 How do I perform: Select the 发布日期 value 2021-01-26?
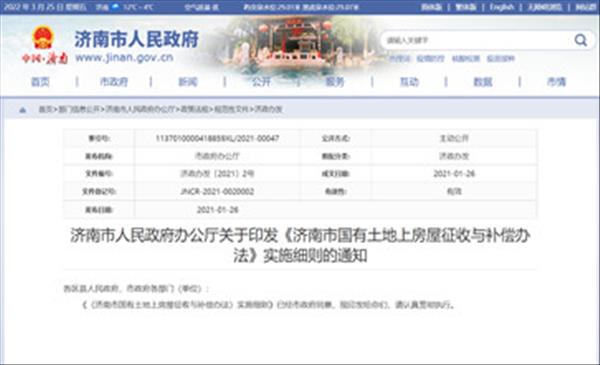tap(217, 210)
